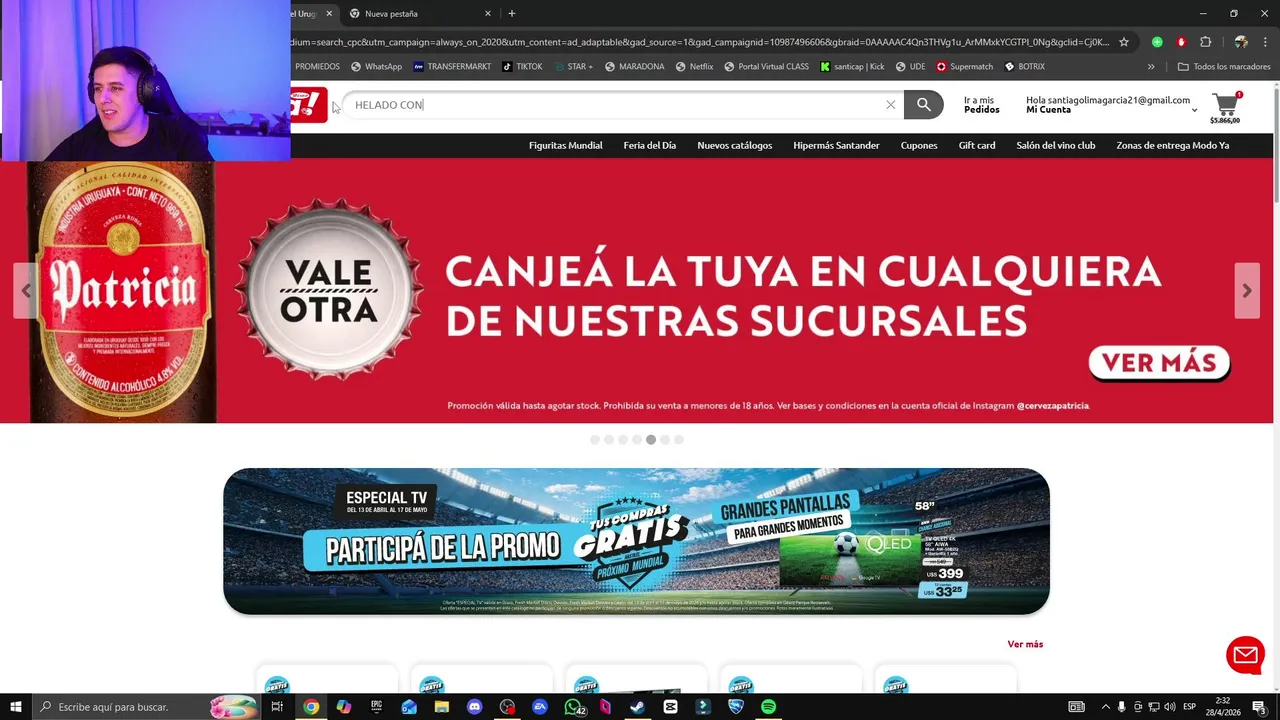Select the first carousel dot
The height and width of the screenshot is (720, 1280).
(x=595, y=440)
